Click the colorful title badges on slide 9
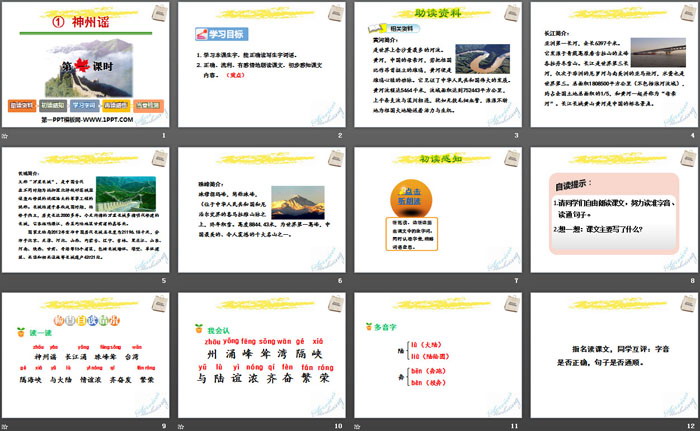Image resolution: width=700 pixels, height=431 pixels. click(x=86, y=320)
